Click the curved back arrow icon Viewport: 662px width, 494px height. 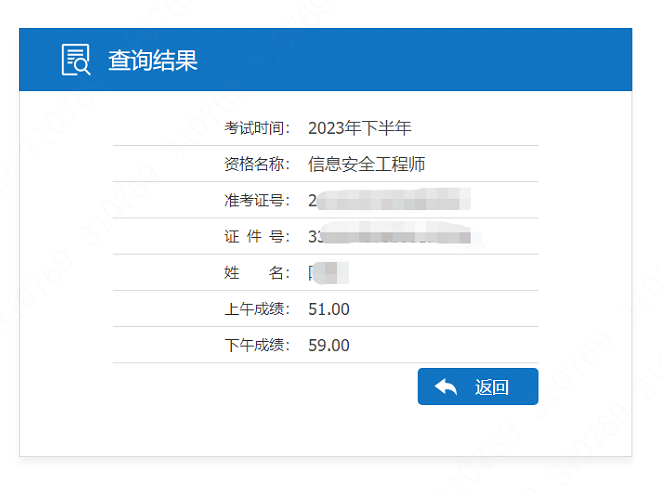tap(446, 387)
